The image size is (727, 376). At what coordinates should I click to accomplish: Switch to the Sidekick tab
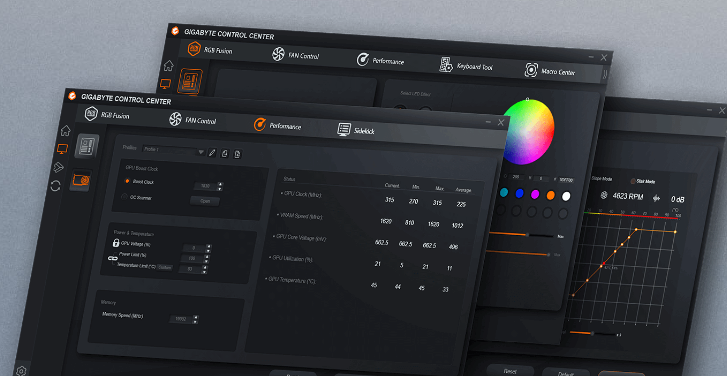[356, 130]
